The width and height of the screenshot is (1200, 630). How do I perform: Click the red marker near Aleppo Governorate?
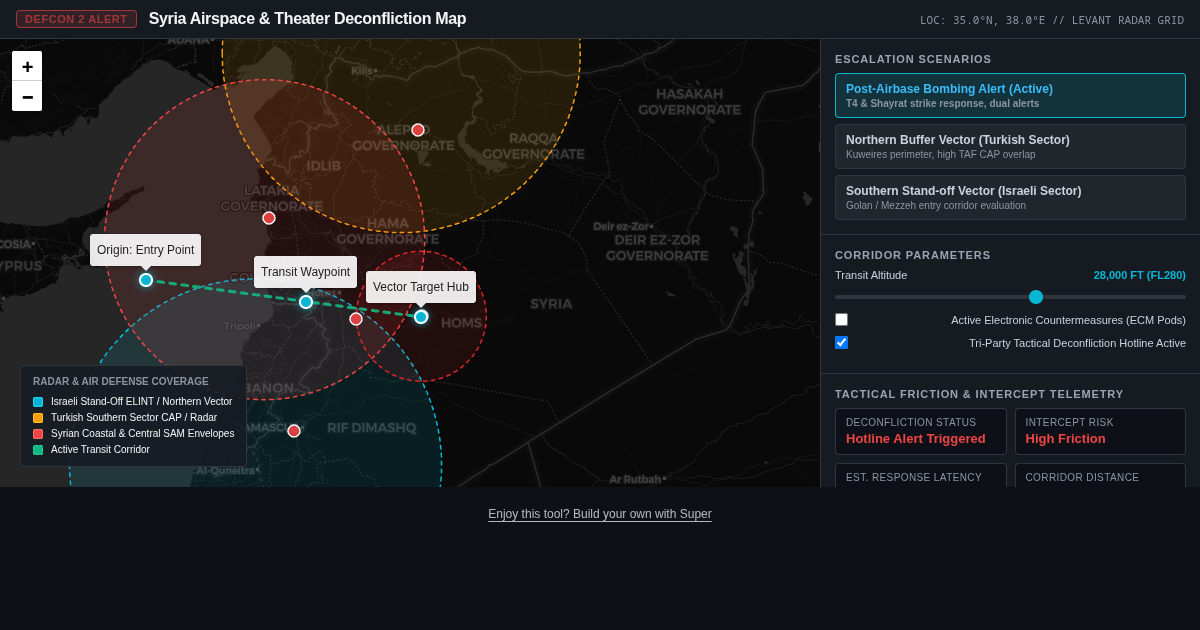(418, 130)
